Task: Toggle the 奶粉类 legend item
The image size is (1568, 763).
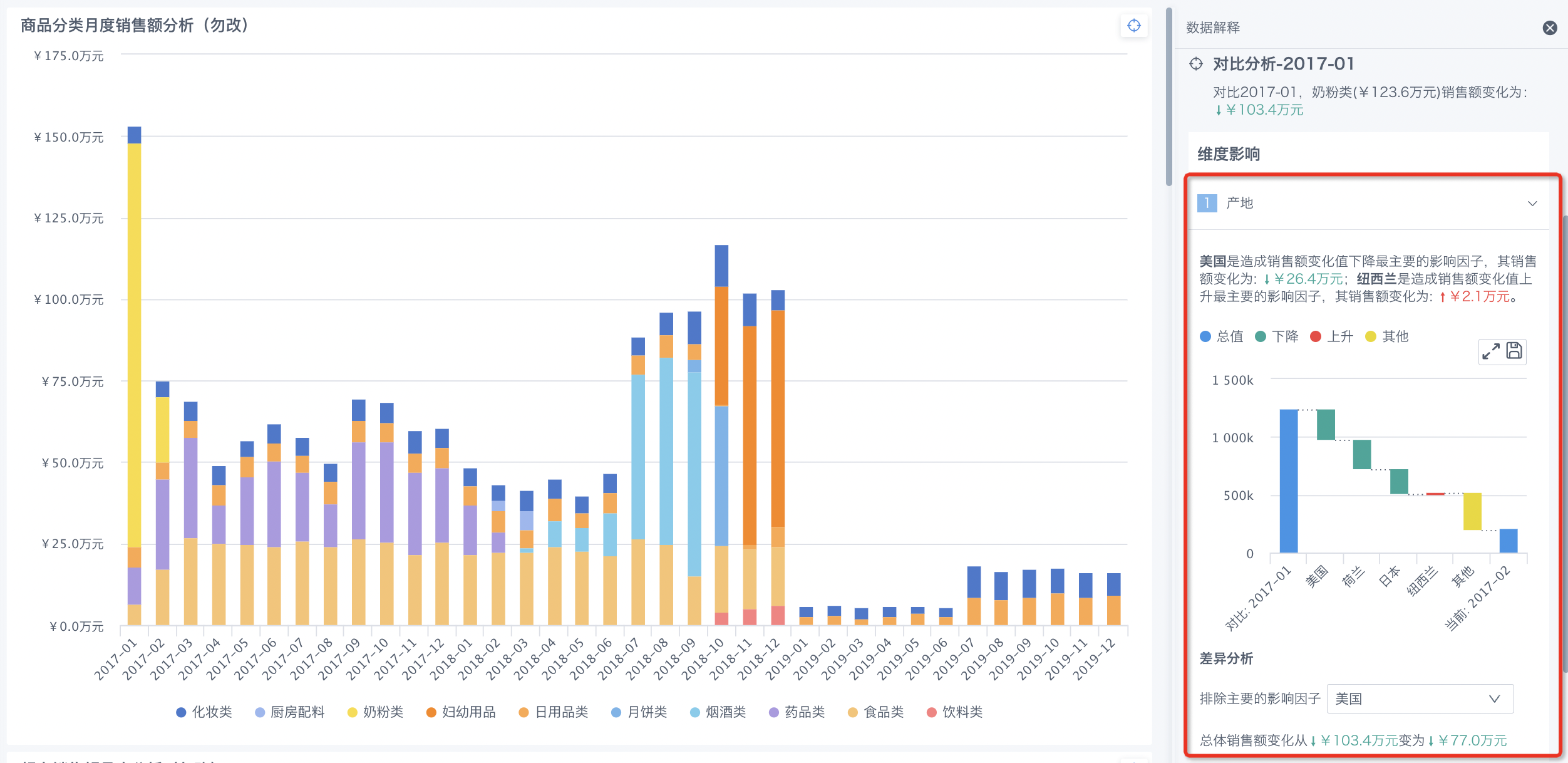Action: pos(375,712)
